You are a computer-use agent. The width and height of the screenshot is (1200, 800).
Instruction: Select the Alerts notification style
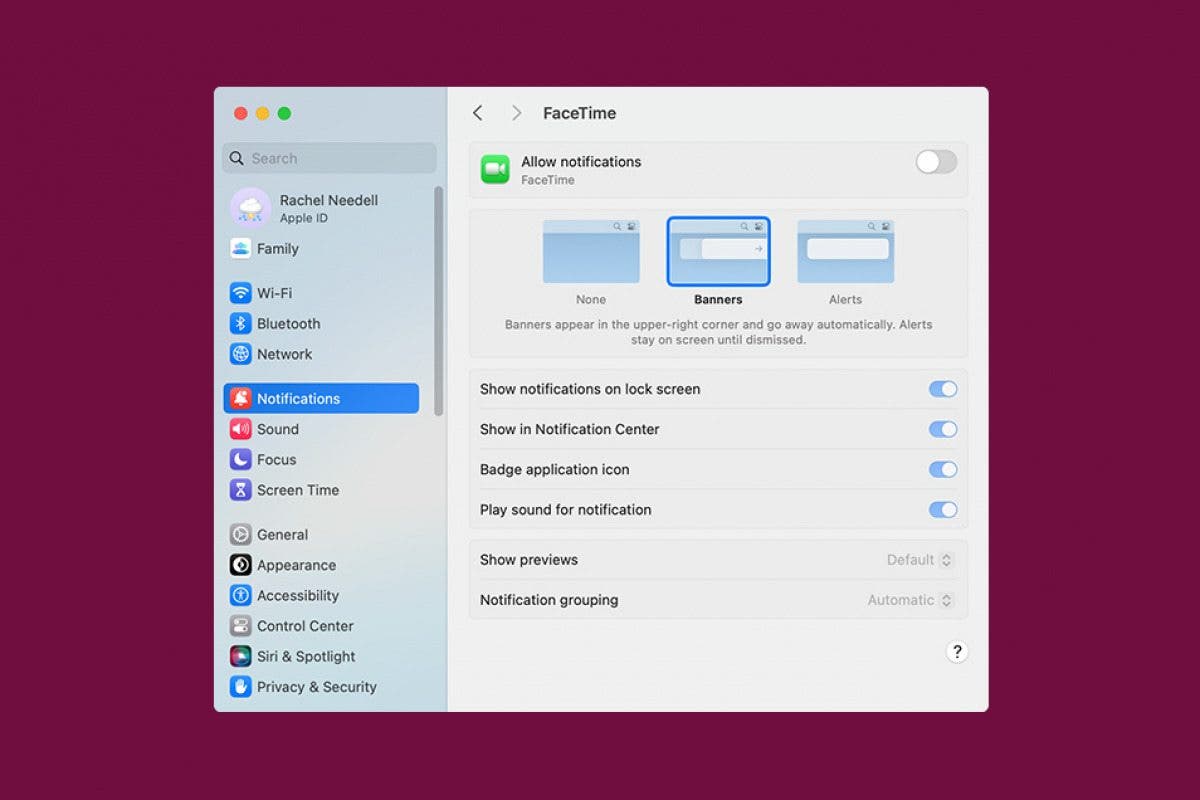click(x=845, y=254)
